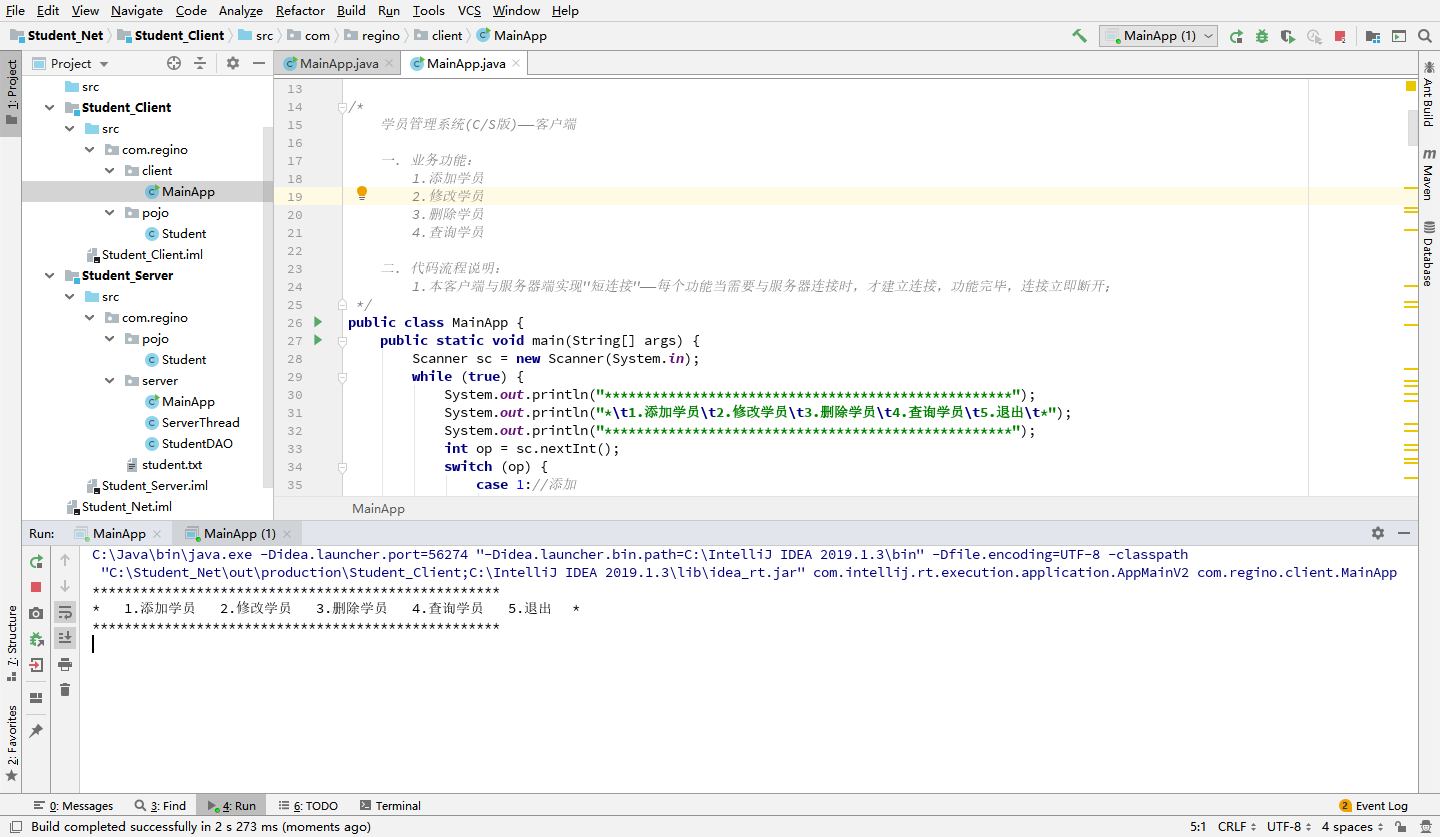Hide the Run tool window
The width and height of the screenshot is (1440, 837).
pos(1404,533)
